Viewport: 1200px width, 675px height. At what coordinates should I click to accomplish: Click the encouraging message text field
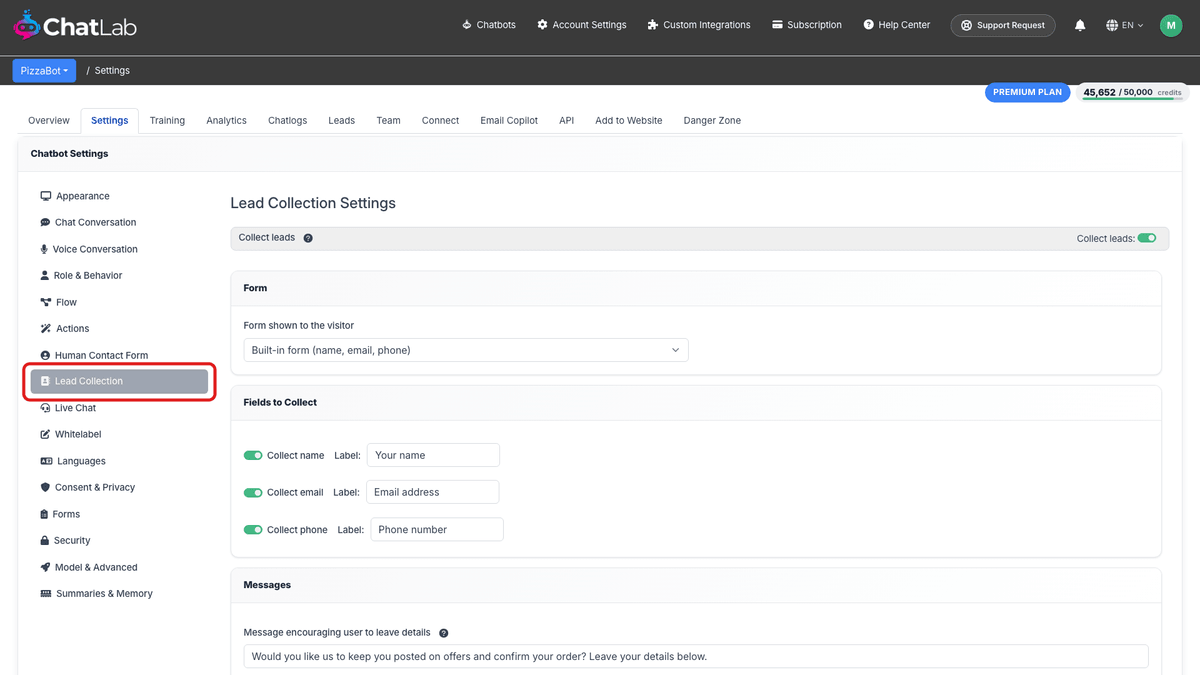(x=696, y=657)
